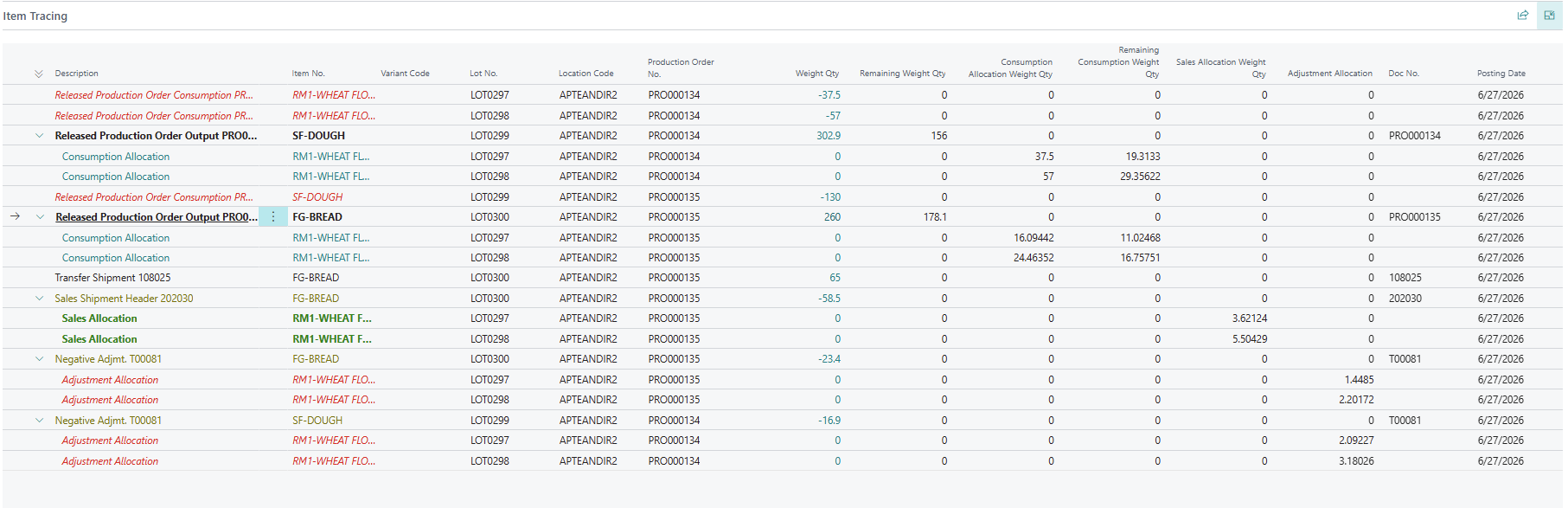
Task: Click the expand page icon at top right
Action: [1549, 16]
